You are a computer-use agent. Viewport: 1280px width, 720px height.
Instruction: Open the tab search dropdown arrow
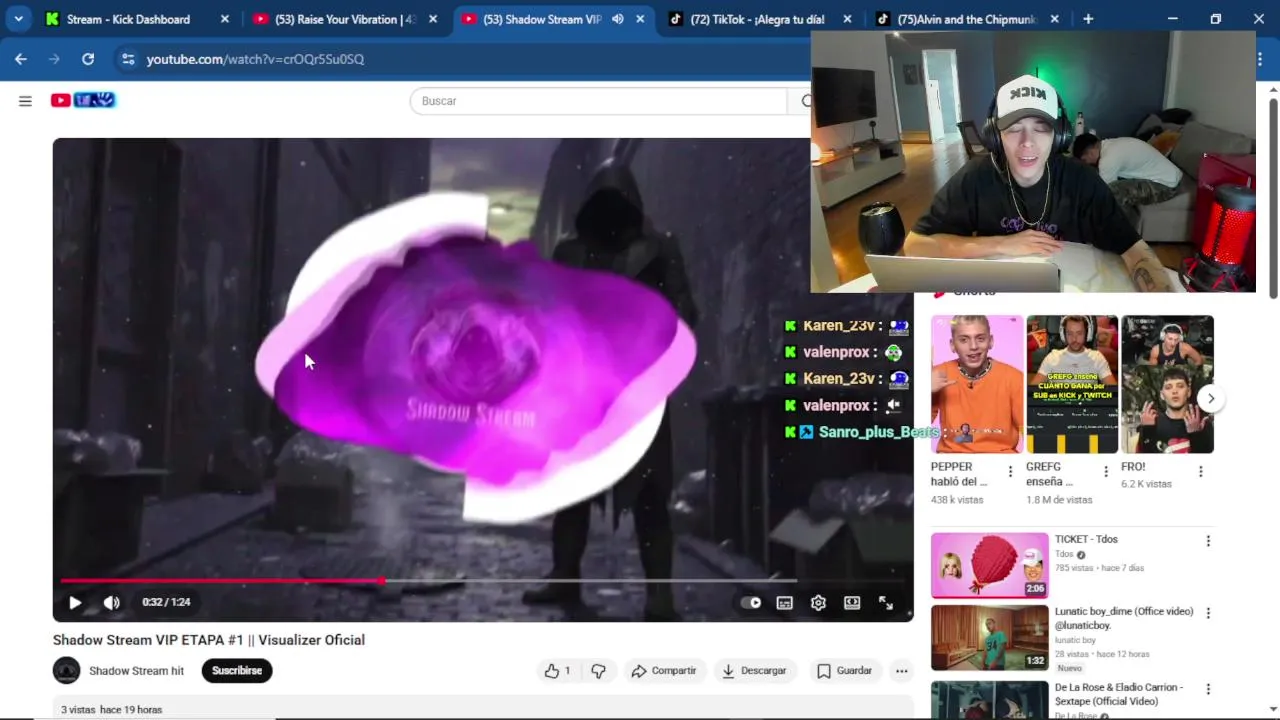click(x=18, y=19)
